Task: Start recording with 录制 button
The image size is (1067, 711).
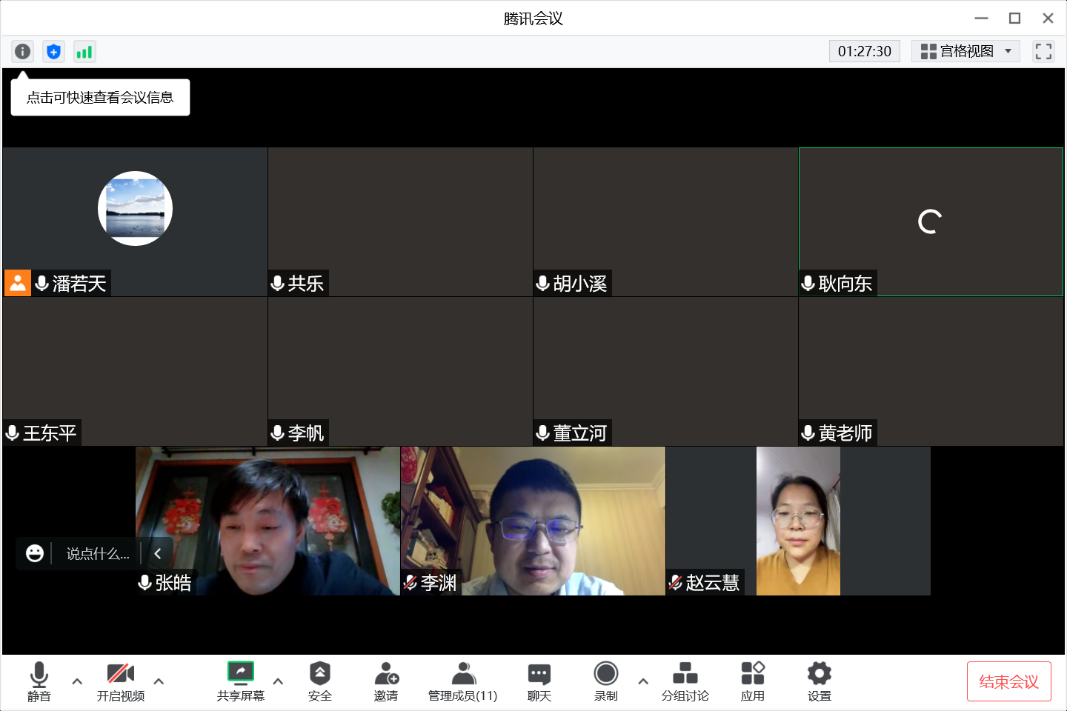Action: [605, 681]
